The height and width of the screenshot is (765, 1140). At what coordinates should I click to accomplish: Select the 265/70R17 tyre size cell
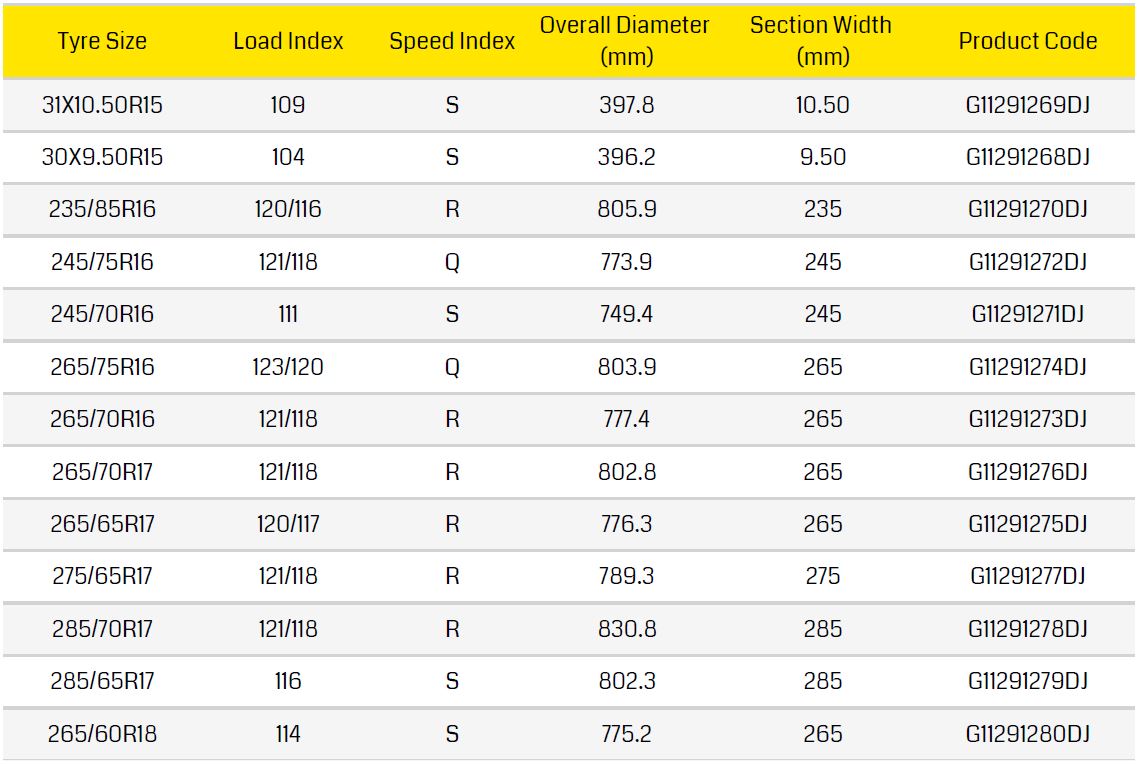102,471
